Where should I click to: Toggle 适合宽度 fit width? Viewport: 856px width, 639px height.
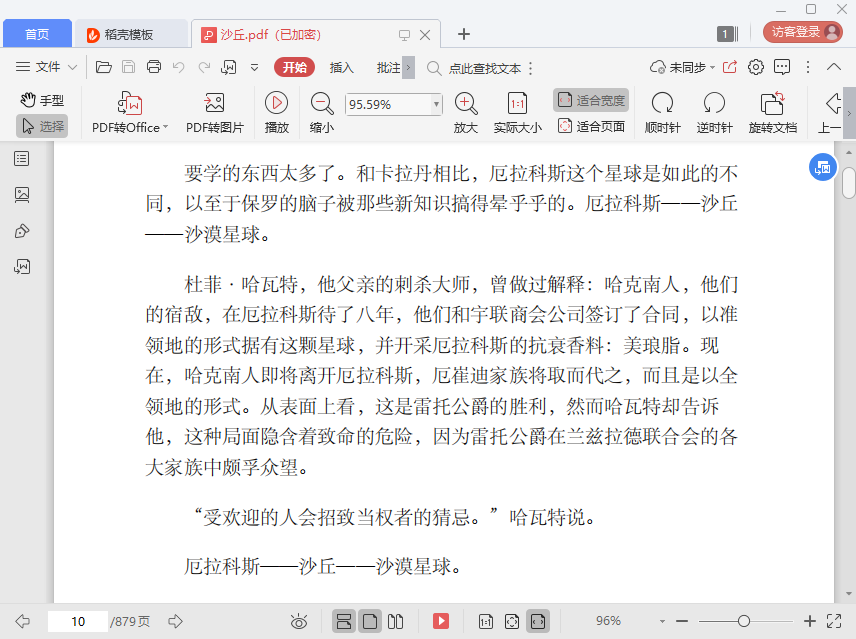pyautogui.click(x=591, y=100)
